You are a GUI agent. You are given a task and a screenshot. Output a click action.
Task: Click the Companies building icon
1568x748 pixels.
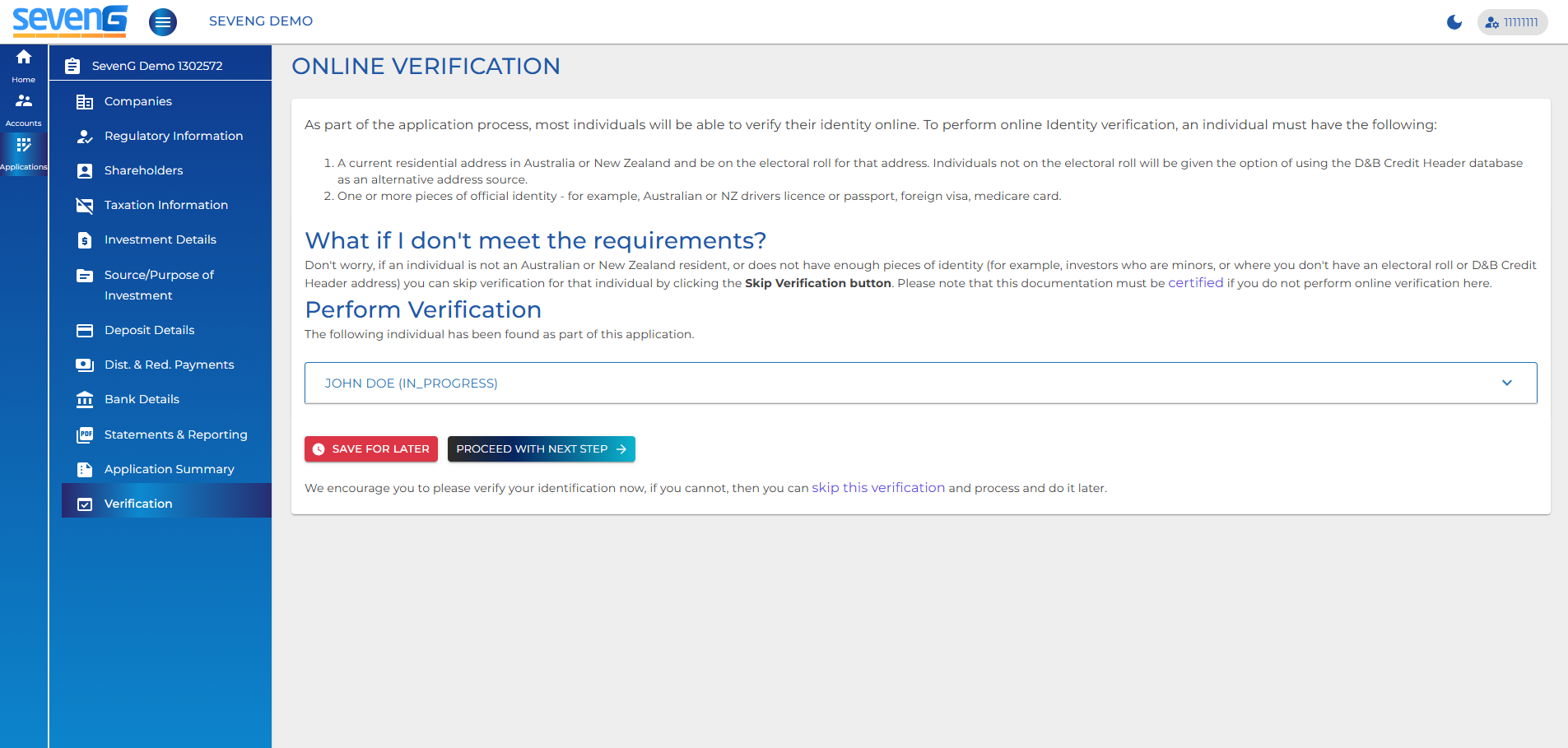[x=85, y=101]
